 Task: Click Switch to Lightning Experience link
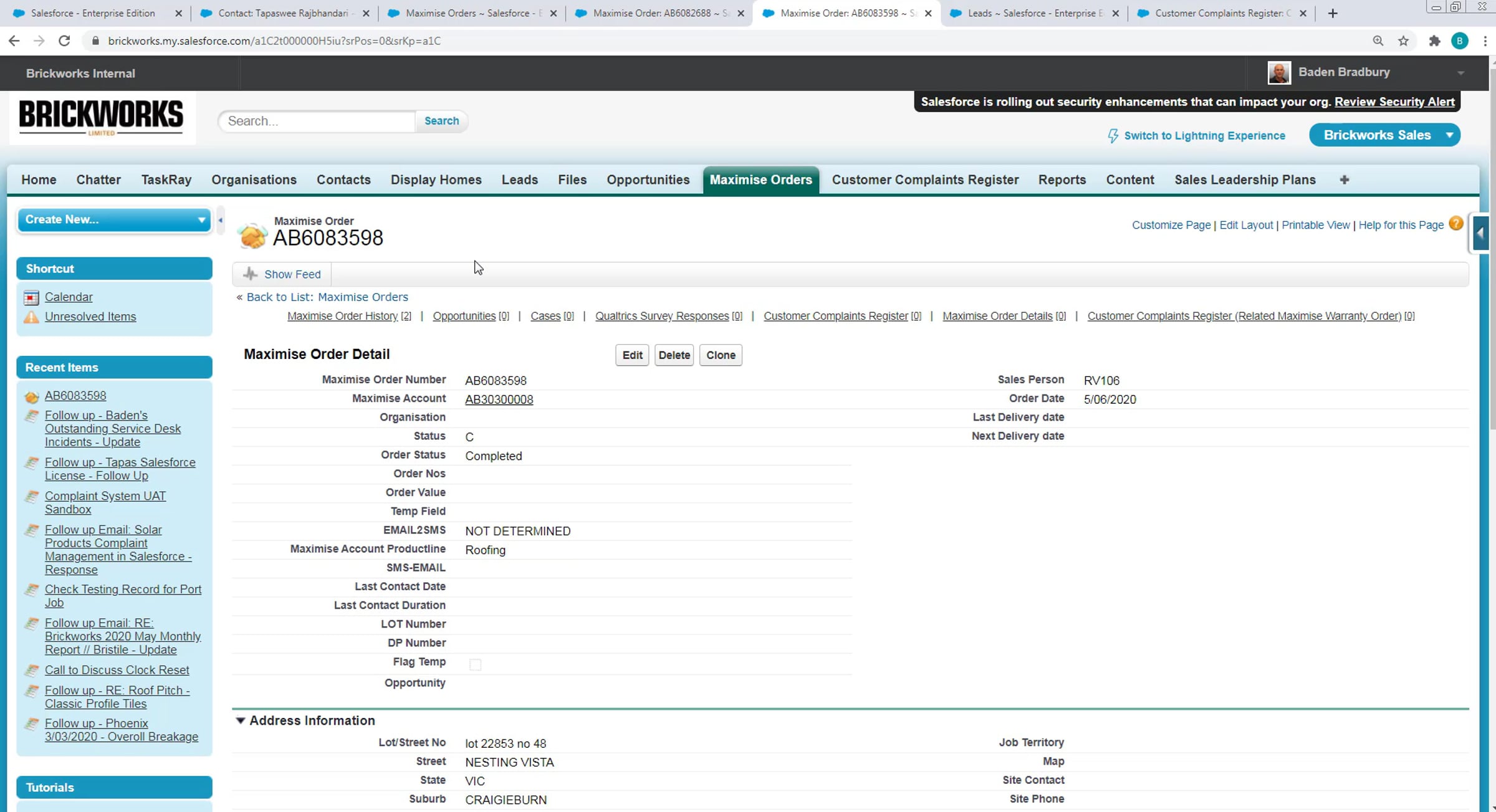pos(1204,136)
